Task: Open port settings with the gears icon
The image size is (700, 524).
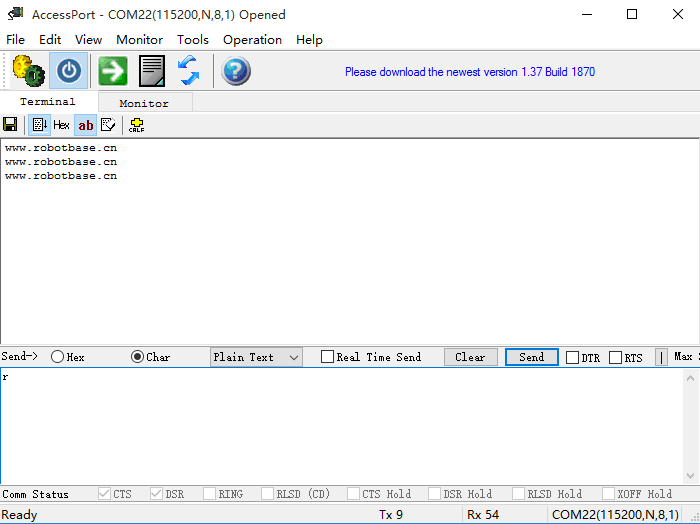Action: [27, 71]
